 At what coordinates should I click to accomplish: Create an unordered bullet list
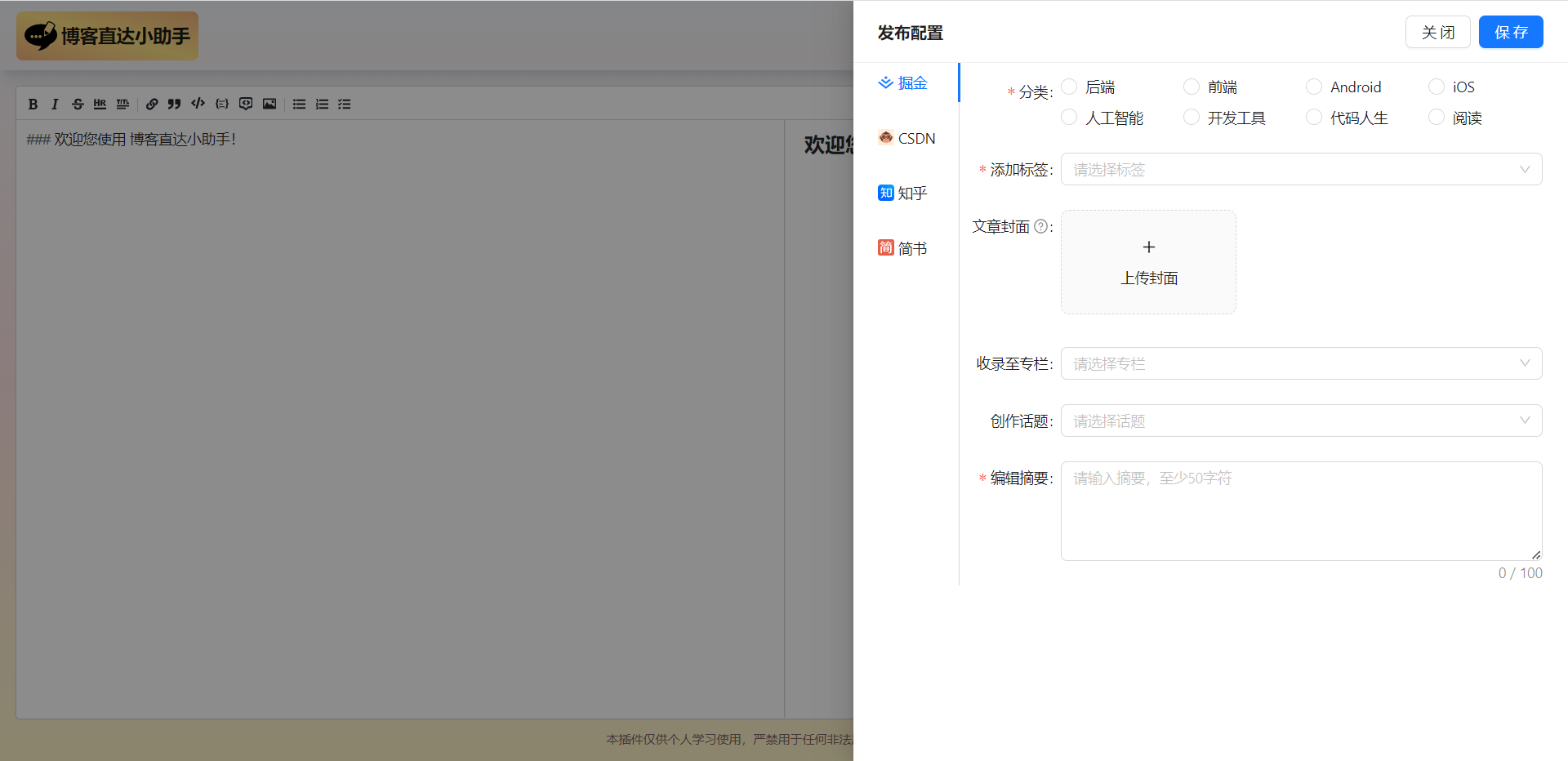[300, 104]
